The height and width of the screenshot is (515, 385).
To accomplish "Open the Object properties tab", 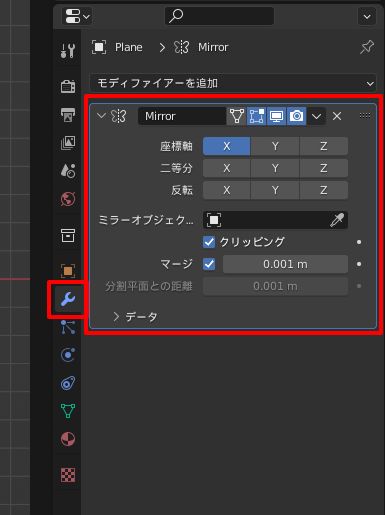I will (x=68, y=271).
